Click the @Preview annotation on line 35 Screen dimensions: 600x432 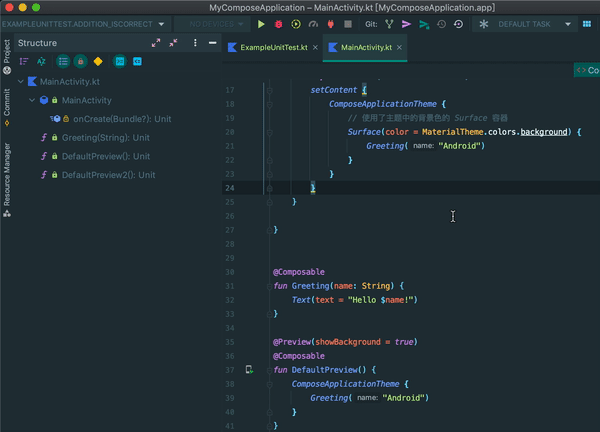coord(292,342)
